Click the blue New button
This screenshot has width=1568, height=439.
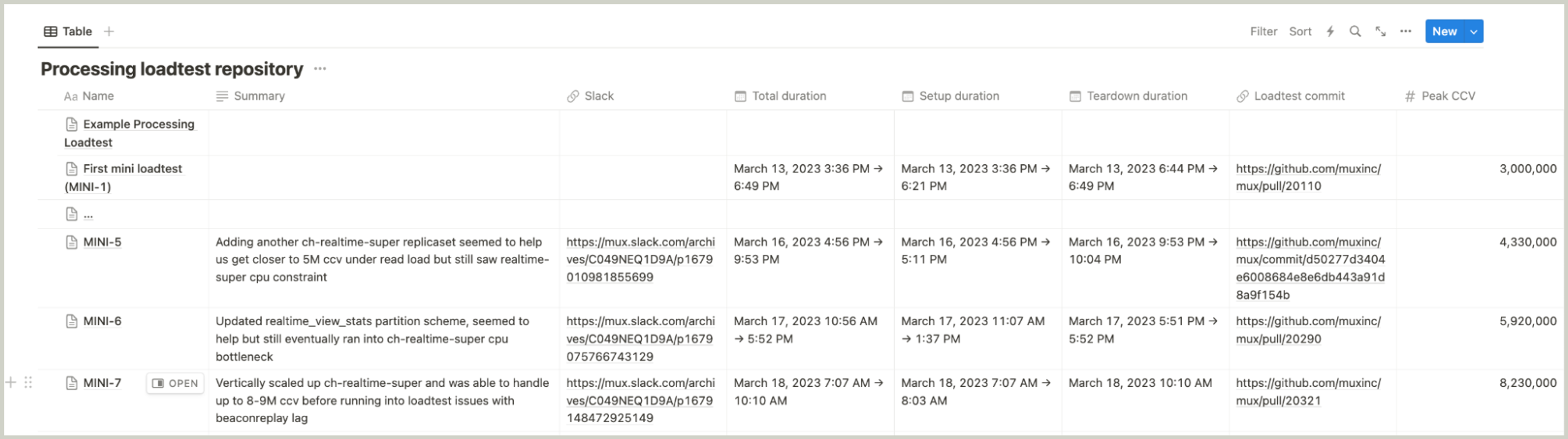pyautogui.click(x=1444, y=32)
